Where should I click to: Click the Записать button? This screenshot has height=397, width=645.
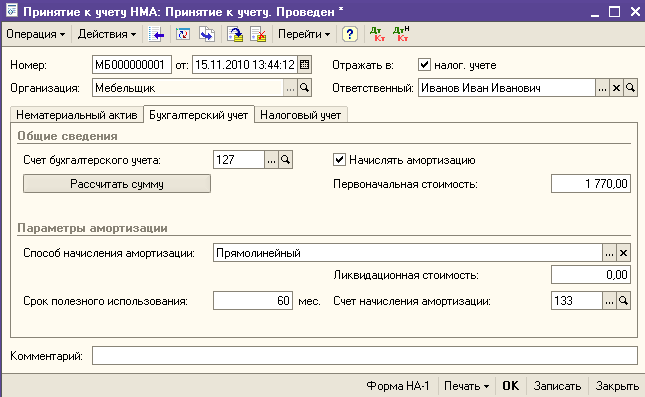point(557,386)
